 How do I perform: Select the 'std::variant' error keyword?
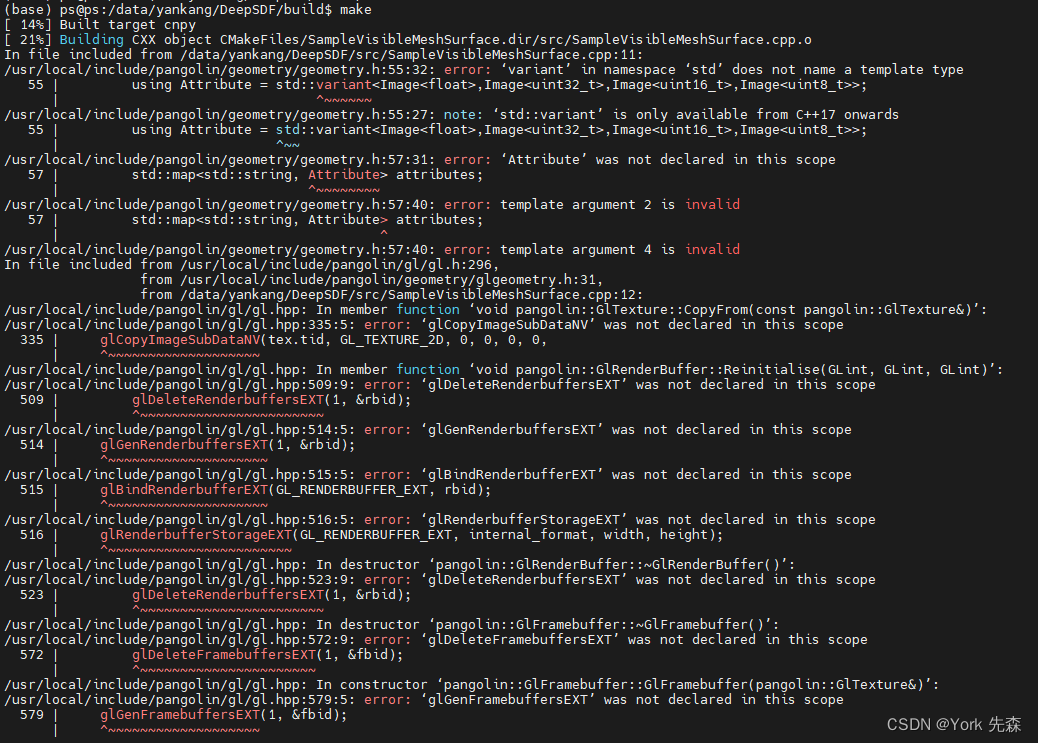click(343, 84)
